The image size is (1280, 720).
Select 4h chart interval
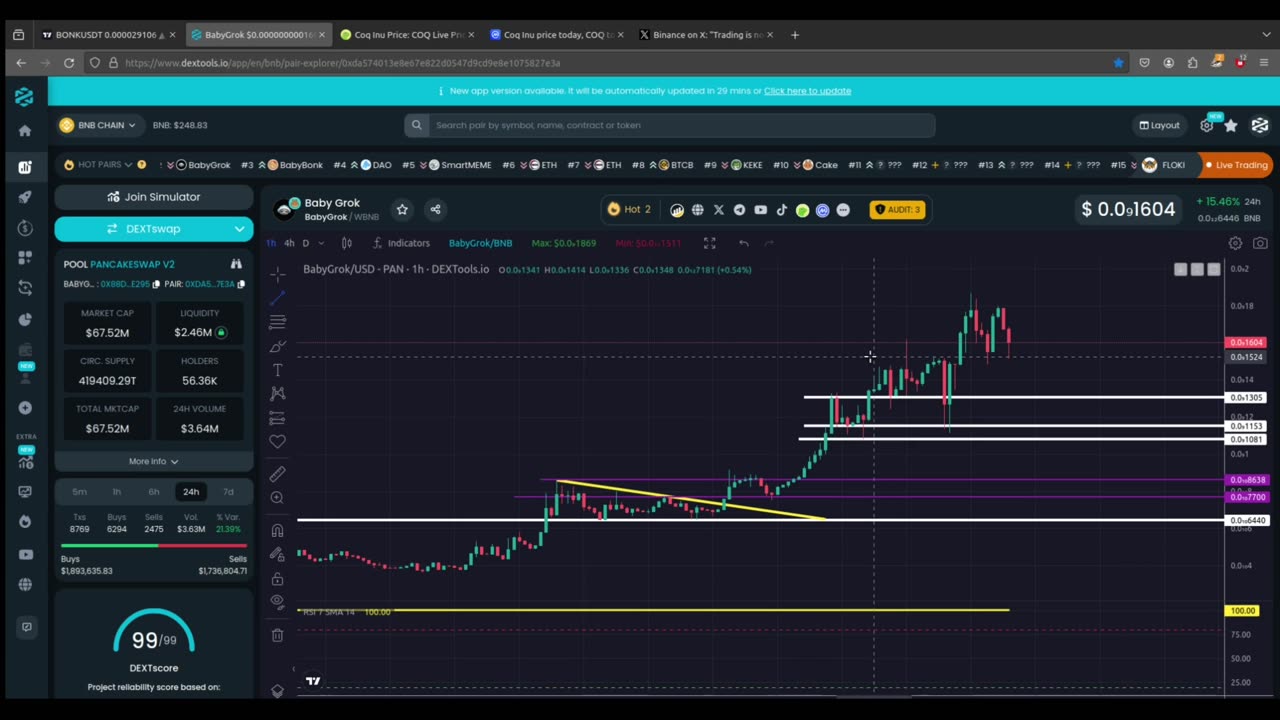289,243
